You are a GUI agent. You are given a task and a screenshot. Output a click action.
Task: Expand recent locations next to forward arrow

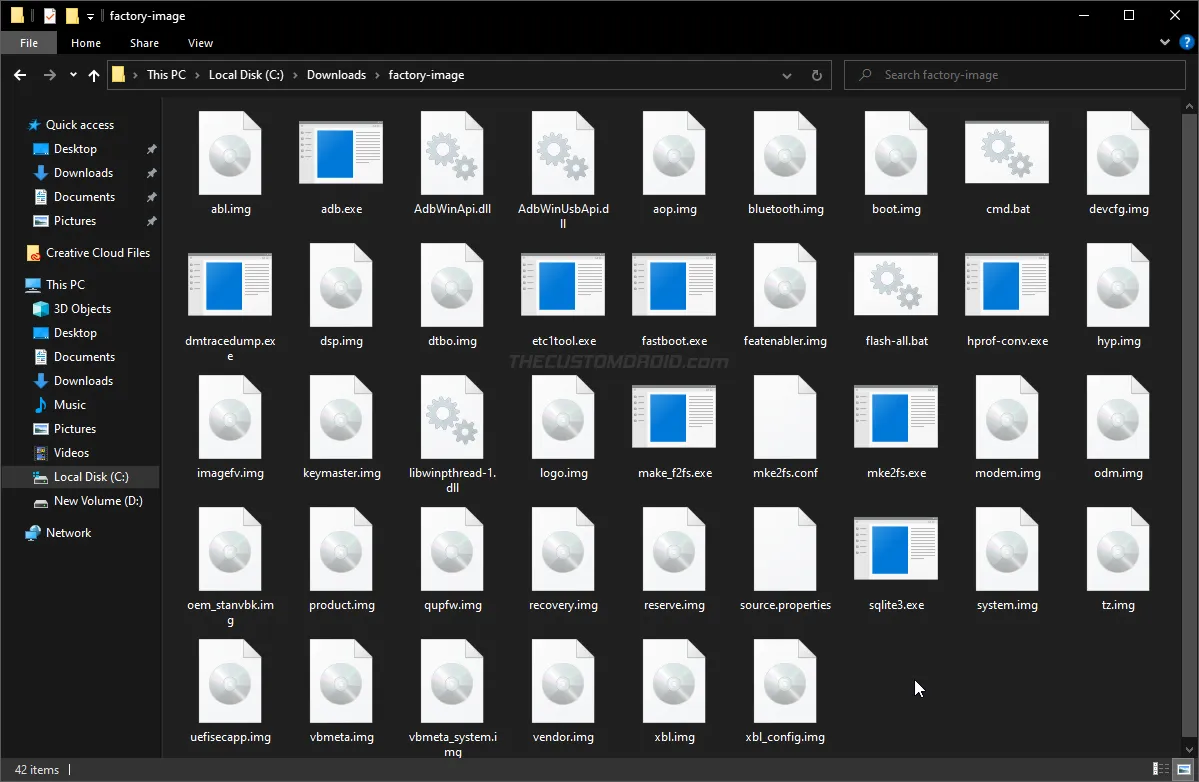pyautogui.click(x=71, y=75)
